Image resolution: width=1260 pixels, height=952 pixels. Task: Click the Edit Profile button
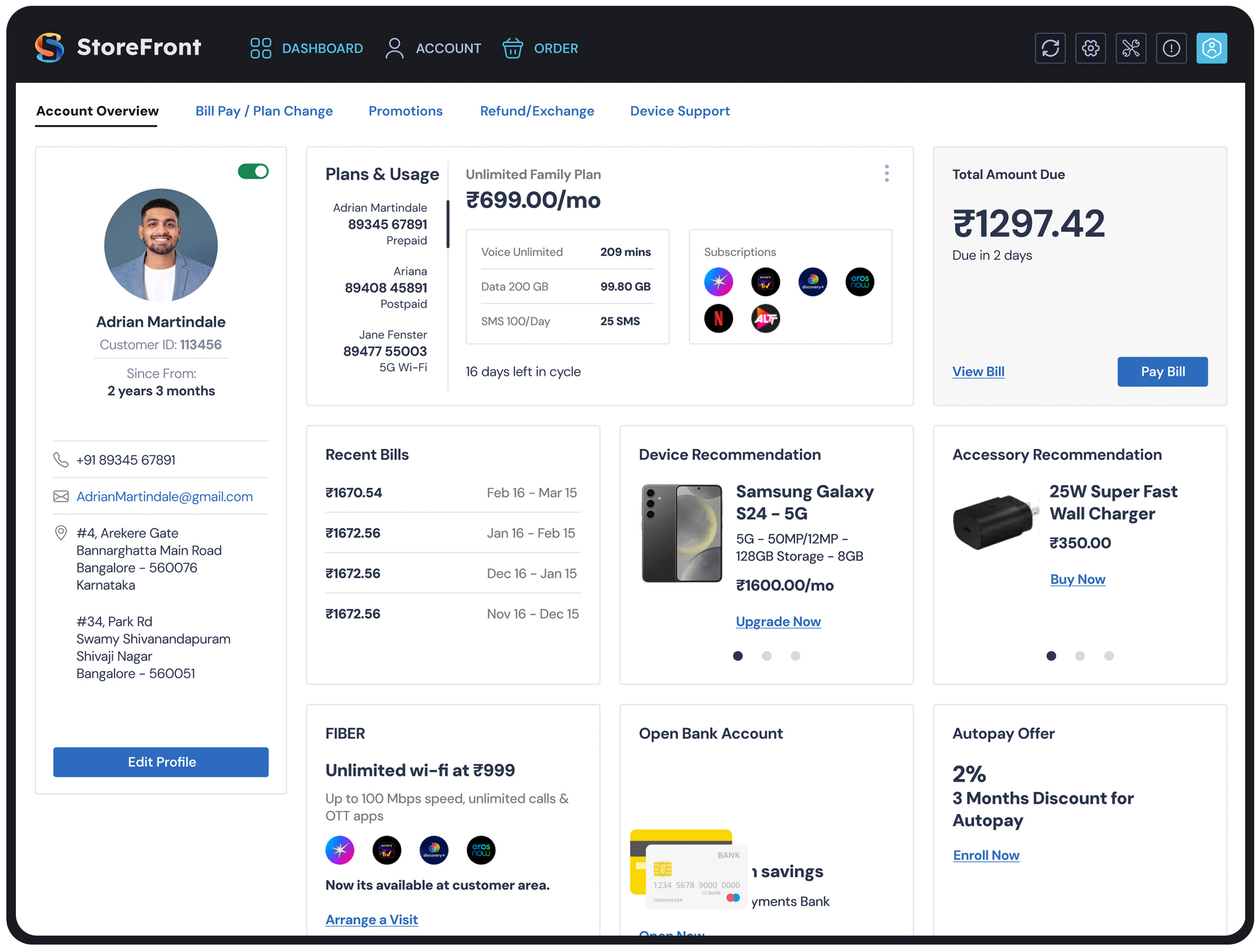161,762
